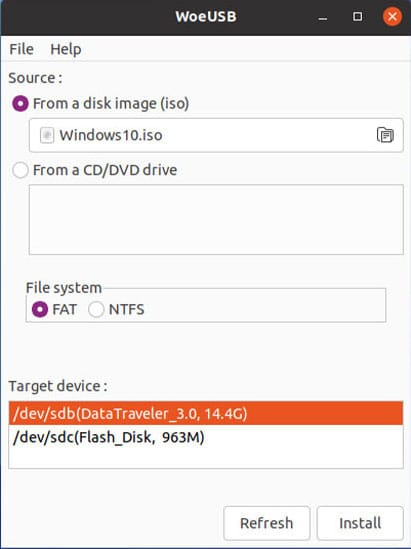Choose FAT file system
The height and width of the screenshot is (549, 411).
[40, 310]
